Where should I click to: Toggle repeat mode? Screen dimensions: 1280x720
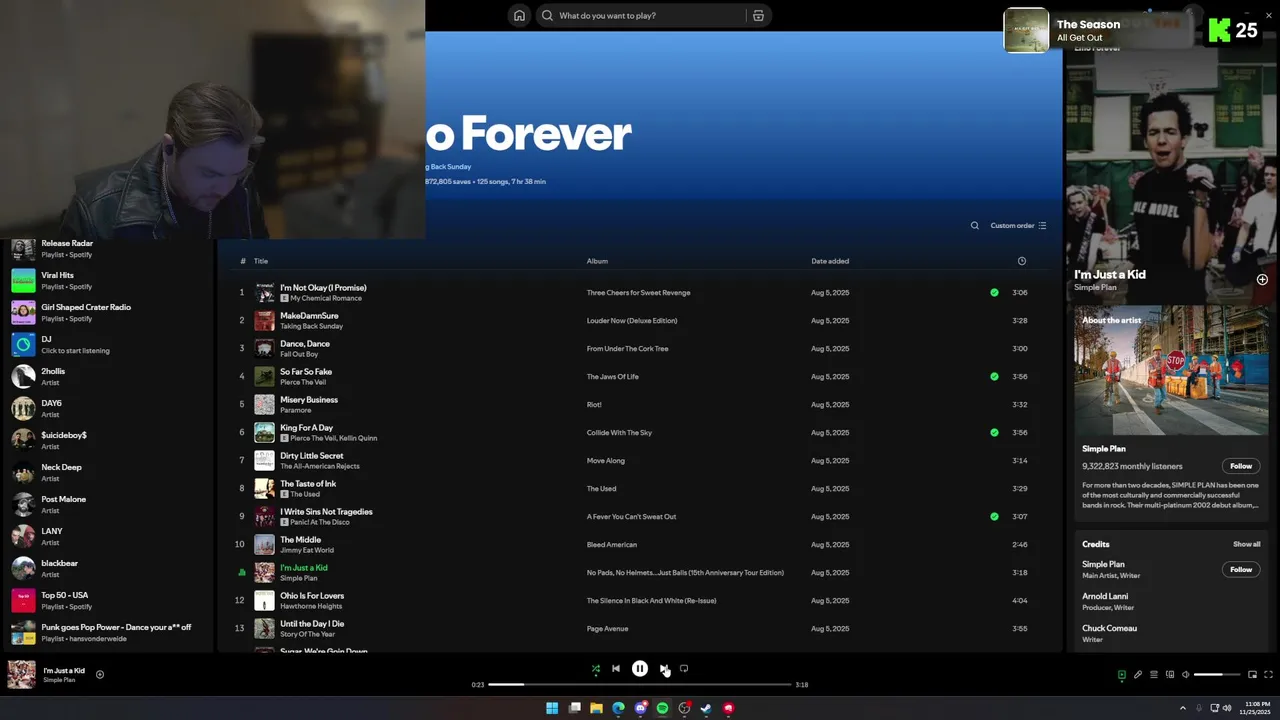684,669
